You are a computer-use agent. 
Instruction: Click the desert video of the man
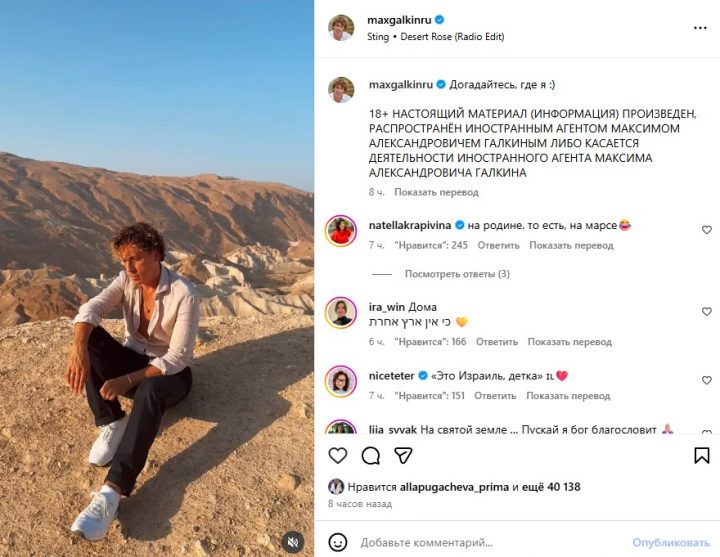[157, 278]
